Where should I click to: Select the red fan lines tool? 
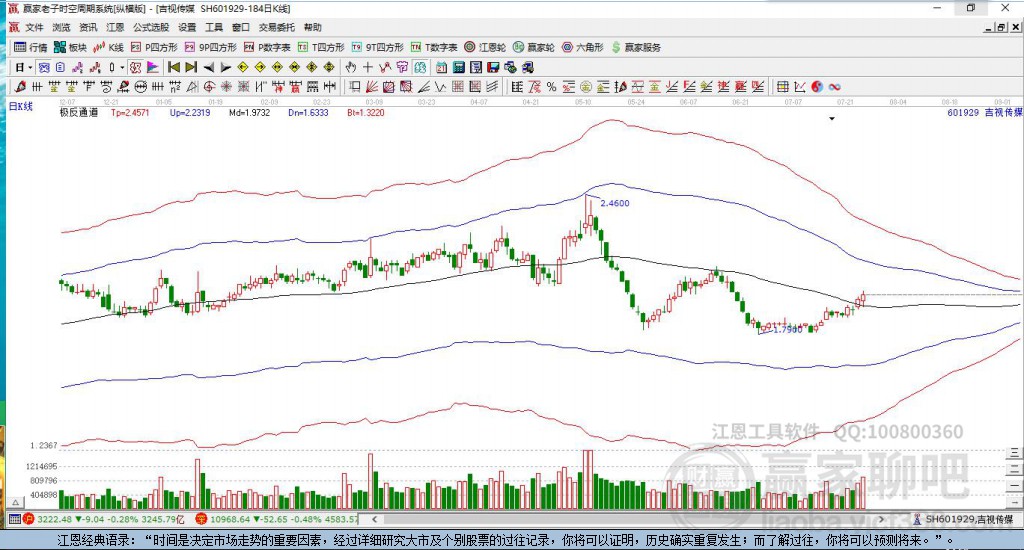372,86
